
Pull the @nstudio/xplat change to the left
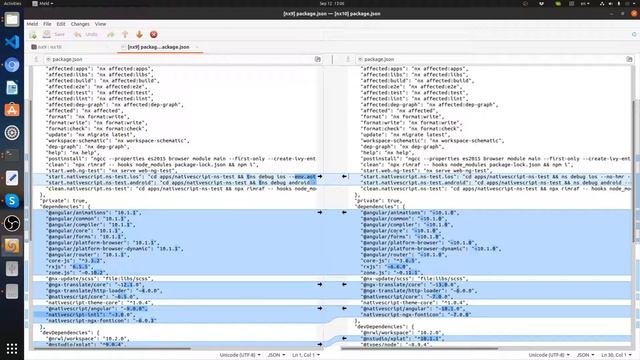344,338
